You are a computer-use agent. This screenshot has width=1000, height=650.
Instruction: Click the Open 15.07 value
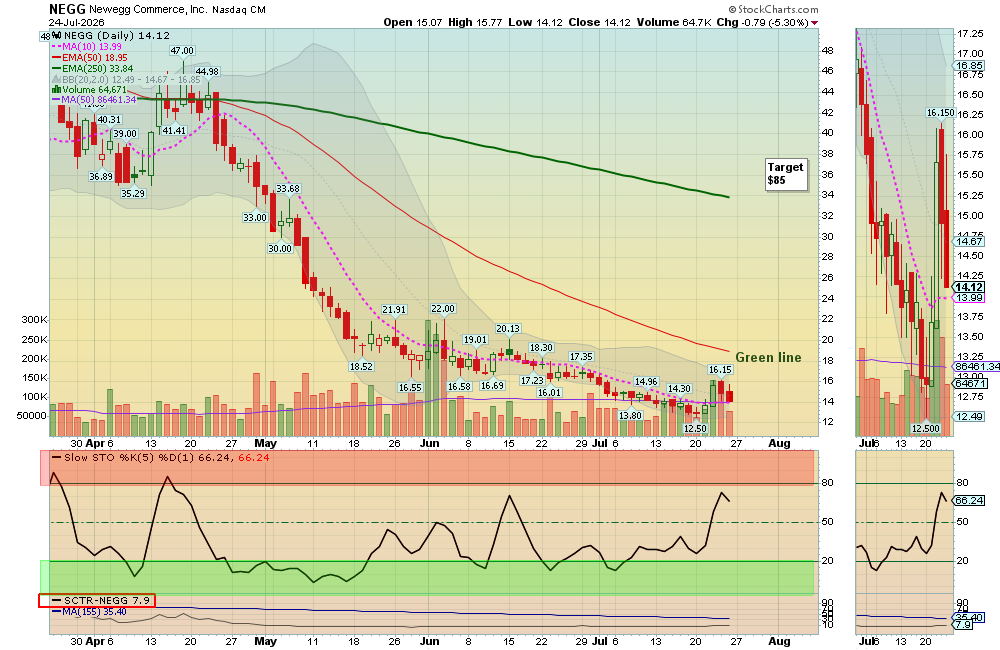click(413, 22)
